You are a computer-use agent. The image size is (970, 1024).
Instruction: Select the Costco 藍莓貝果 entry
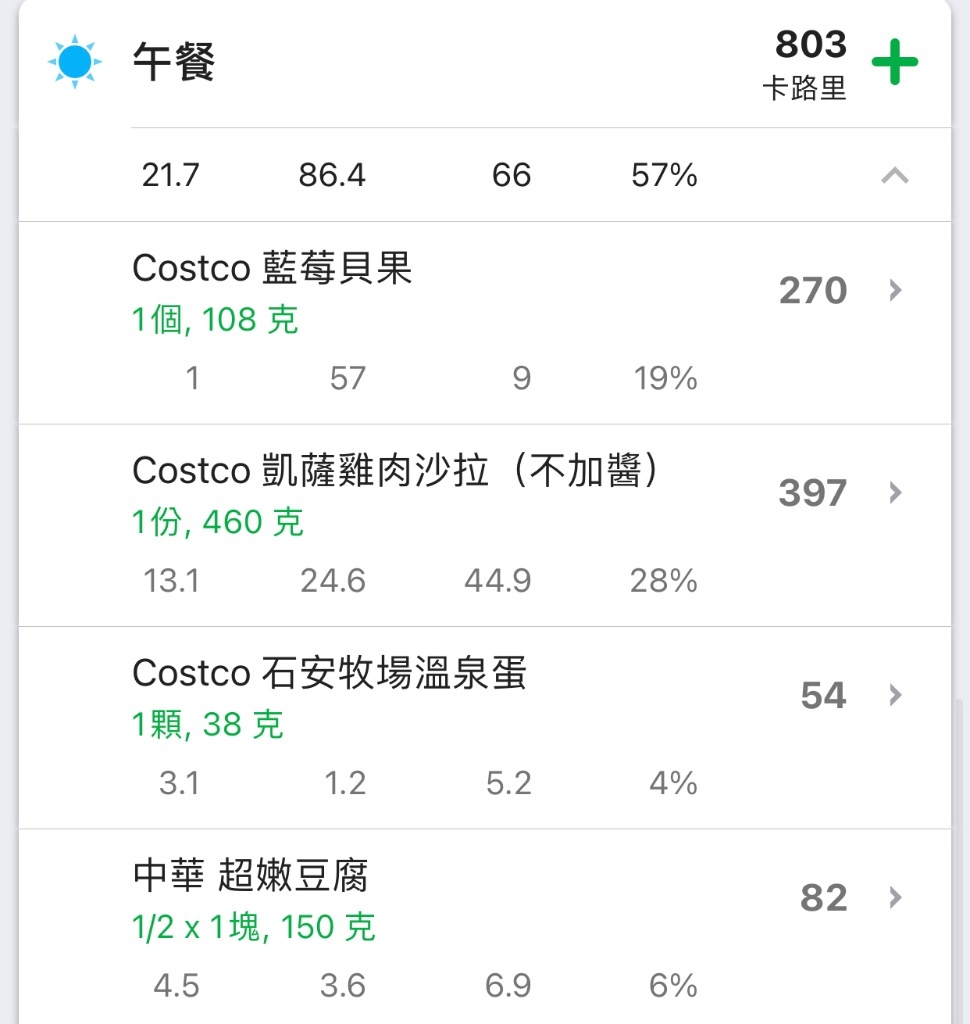click(485, 323)
